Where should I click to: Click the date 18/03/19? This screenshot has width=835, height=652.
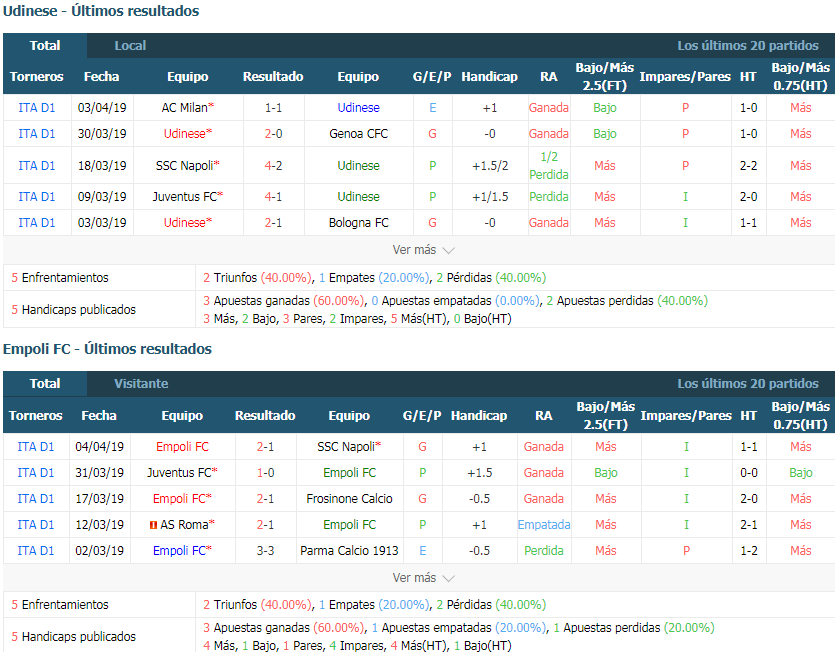102,166
